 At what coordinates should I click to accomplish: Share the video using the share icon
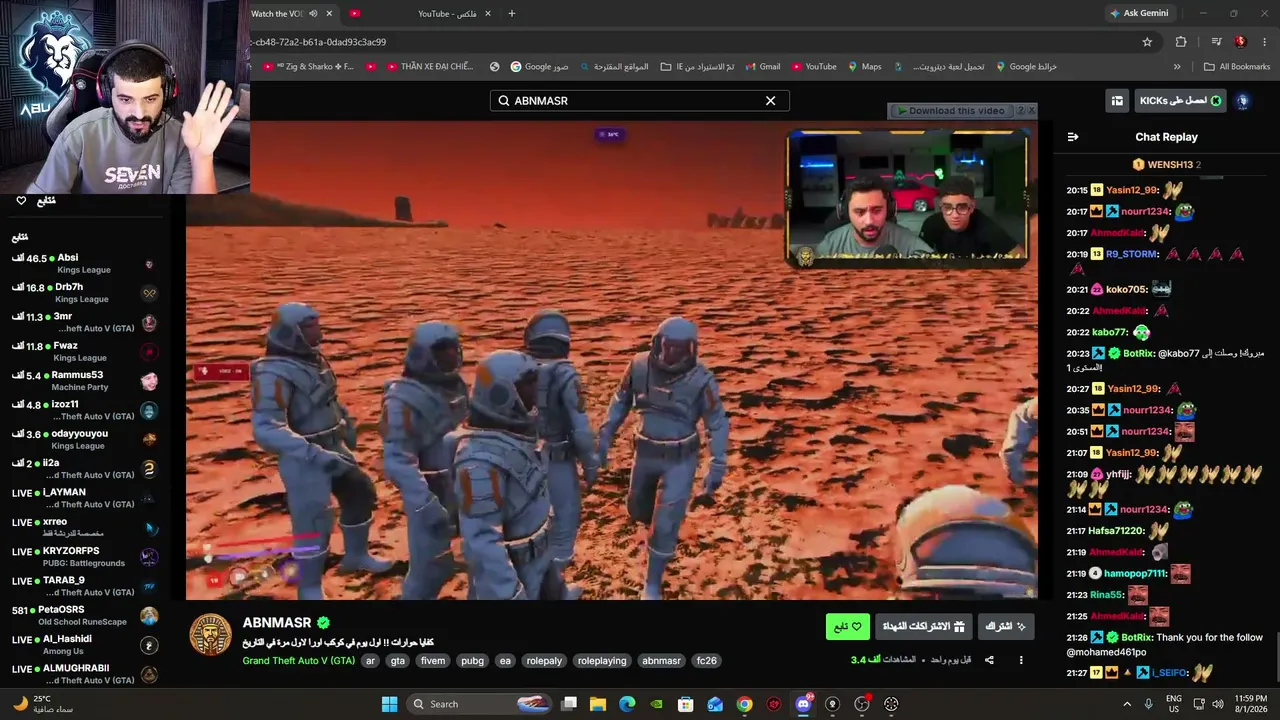pos(989,660)
